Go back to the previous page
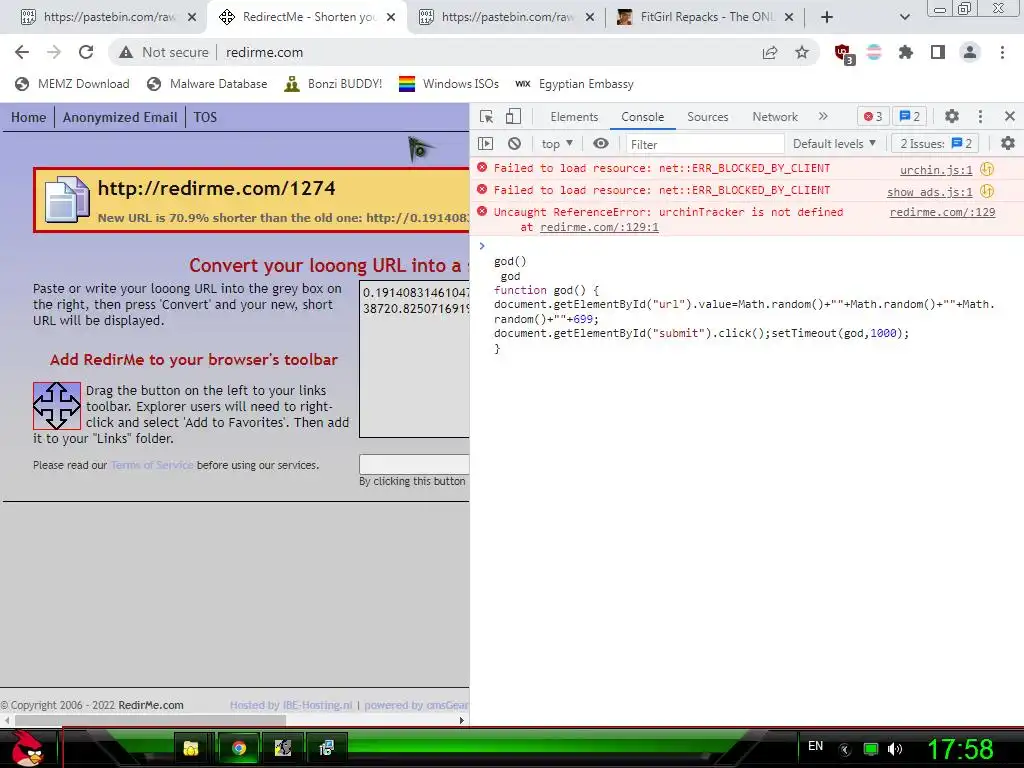1024x768 pixels. point(22,52)
